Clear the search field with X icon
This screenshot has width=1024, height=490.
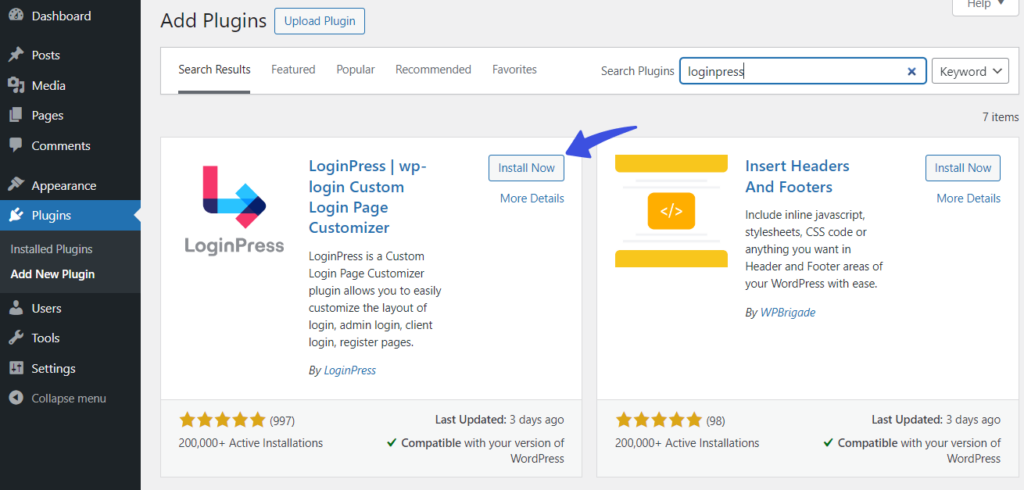tap(912, 71)
